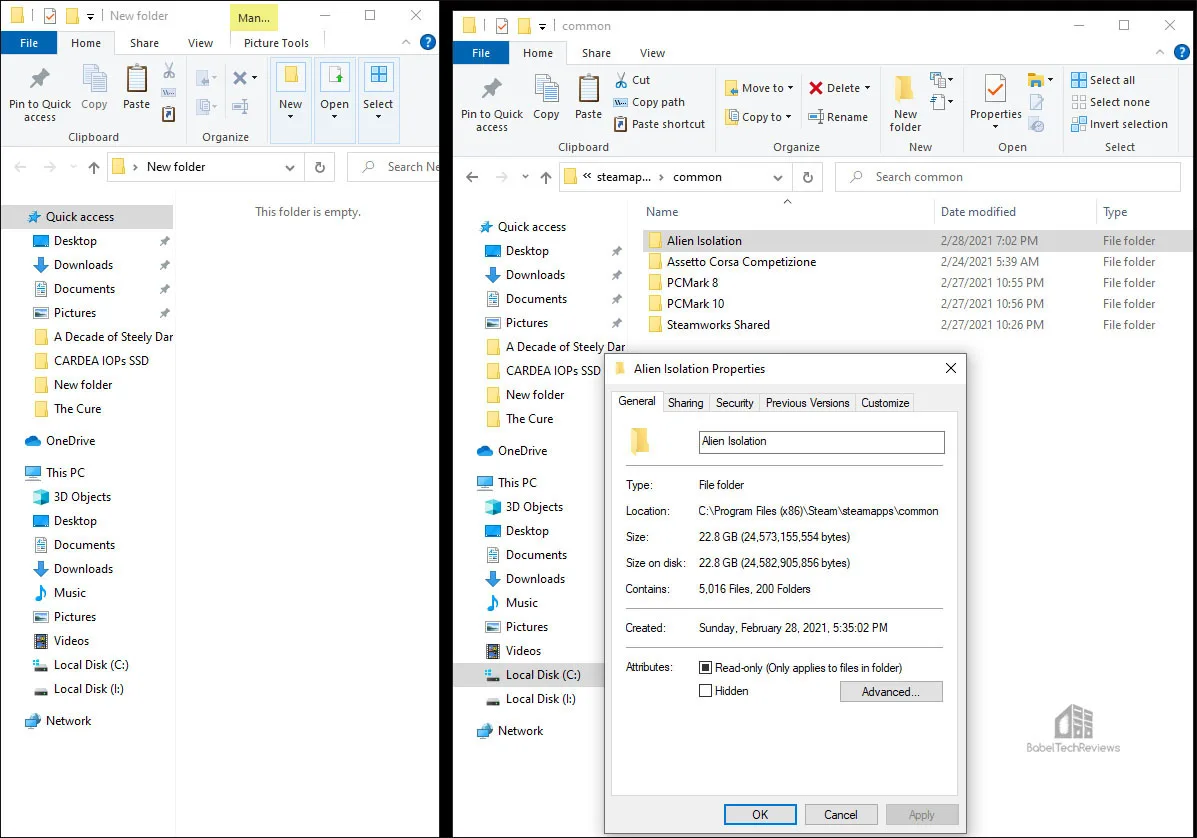
Task: Select 3D Objects in common window sidebar
Action: pyautogui.click(x=534, y=507)
